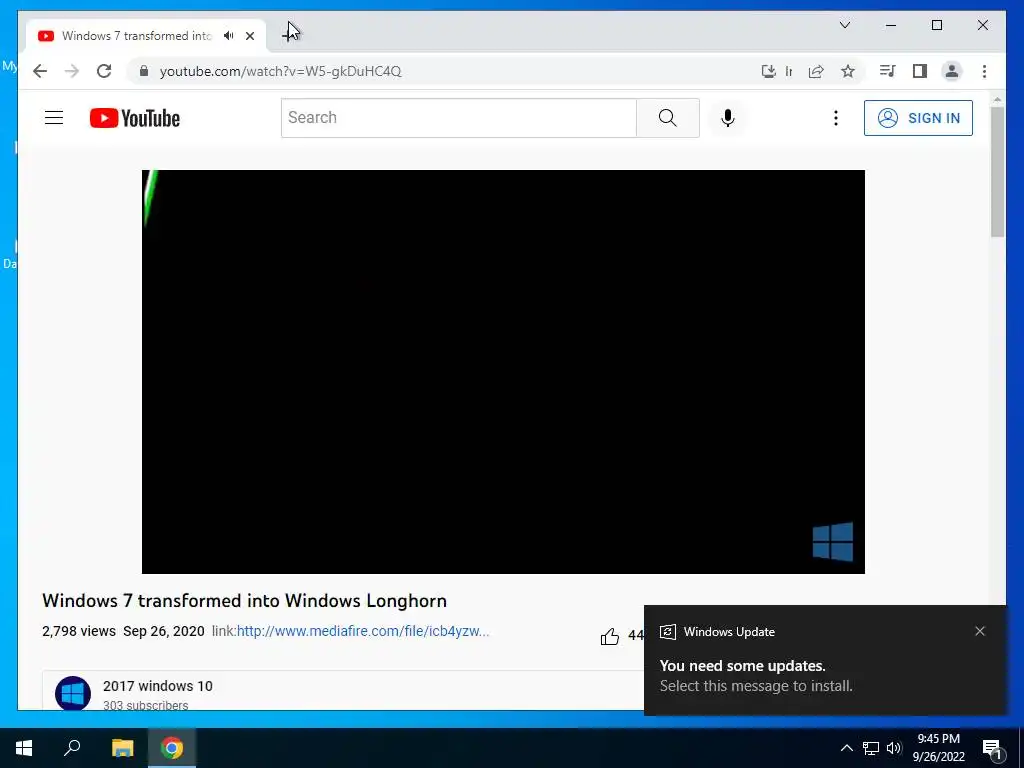Bookmark this tab with star
Image resolution: width=1024 pixels, height=768 pixels.
coord(848,71)
